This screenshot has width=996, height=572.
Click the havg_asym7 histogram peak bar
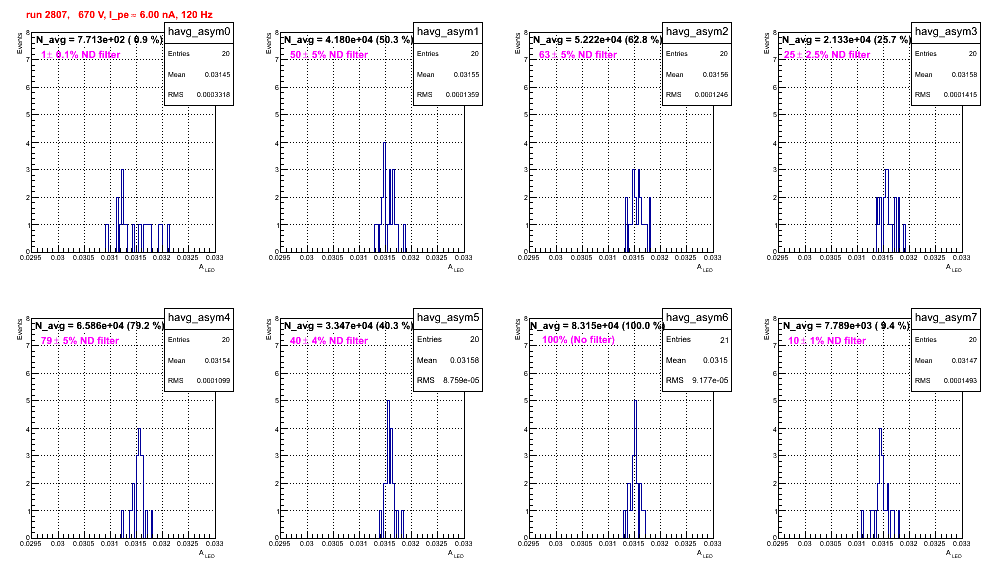(x=880, y=483)
